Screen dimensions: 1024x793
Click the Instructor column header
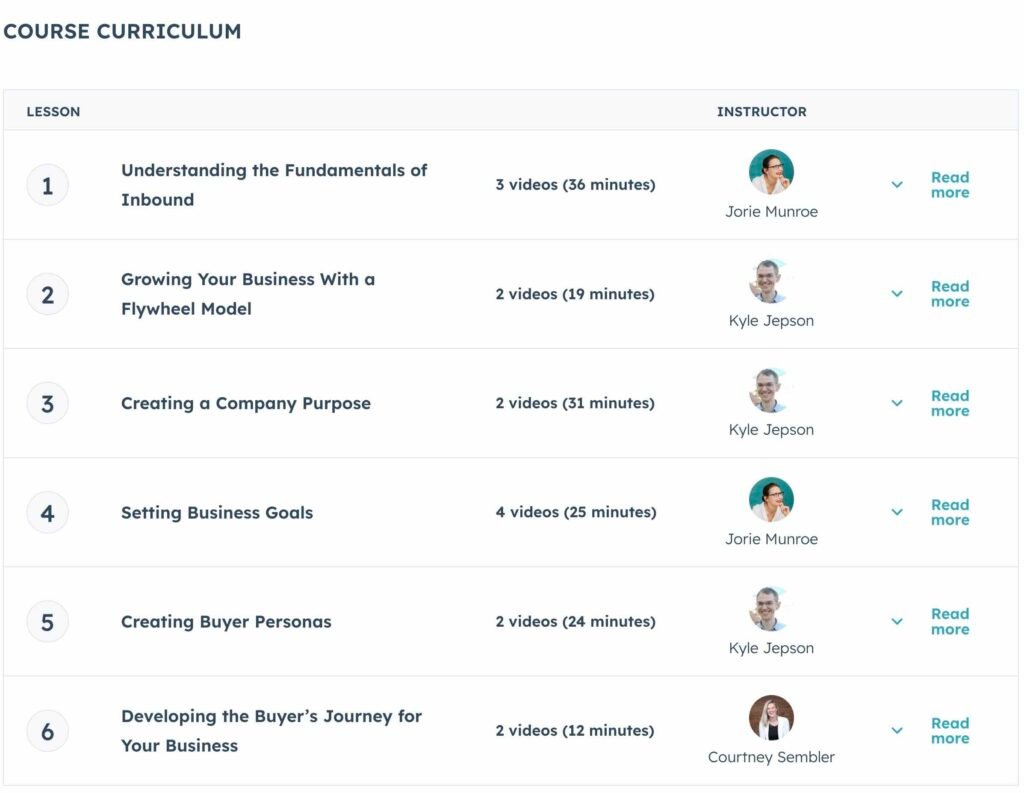(761, 112)
